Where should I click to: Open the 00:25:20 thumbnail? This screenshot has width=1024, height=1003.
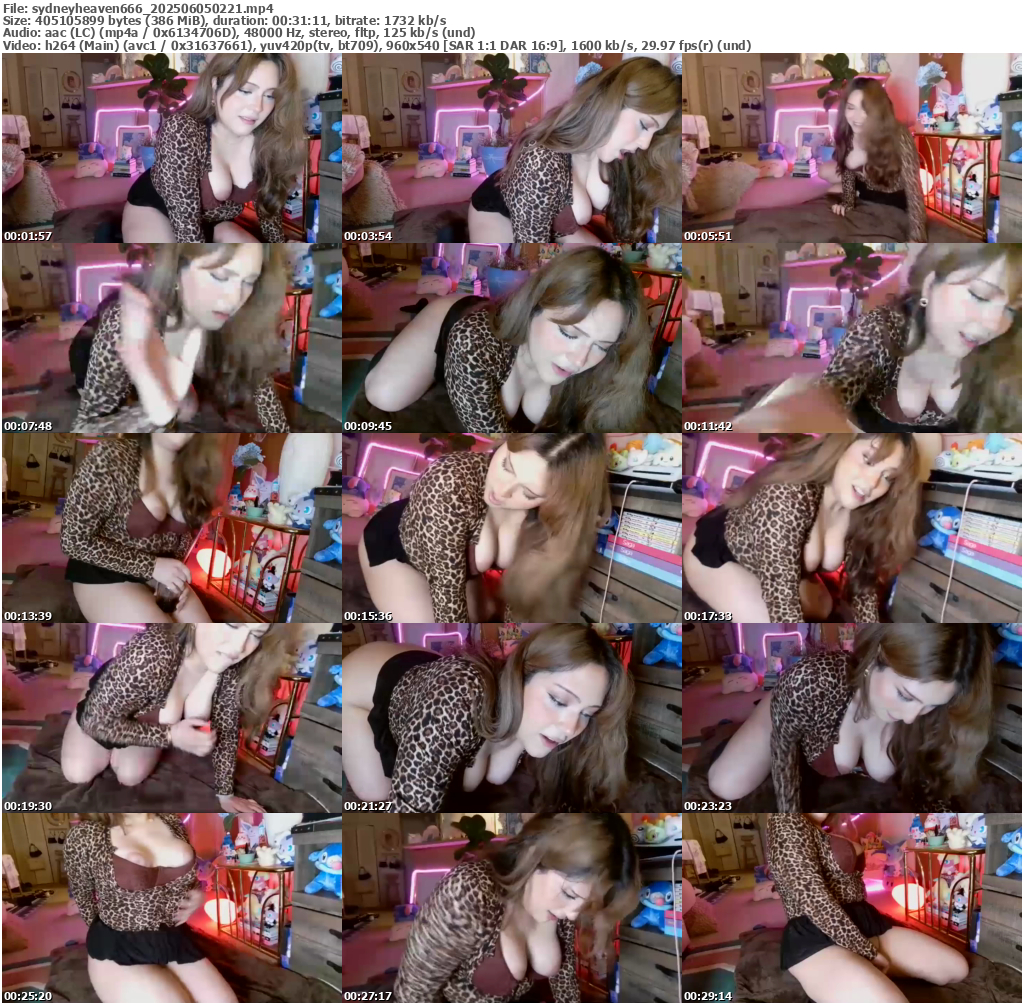(x=171, y=908)
